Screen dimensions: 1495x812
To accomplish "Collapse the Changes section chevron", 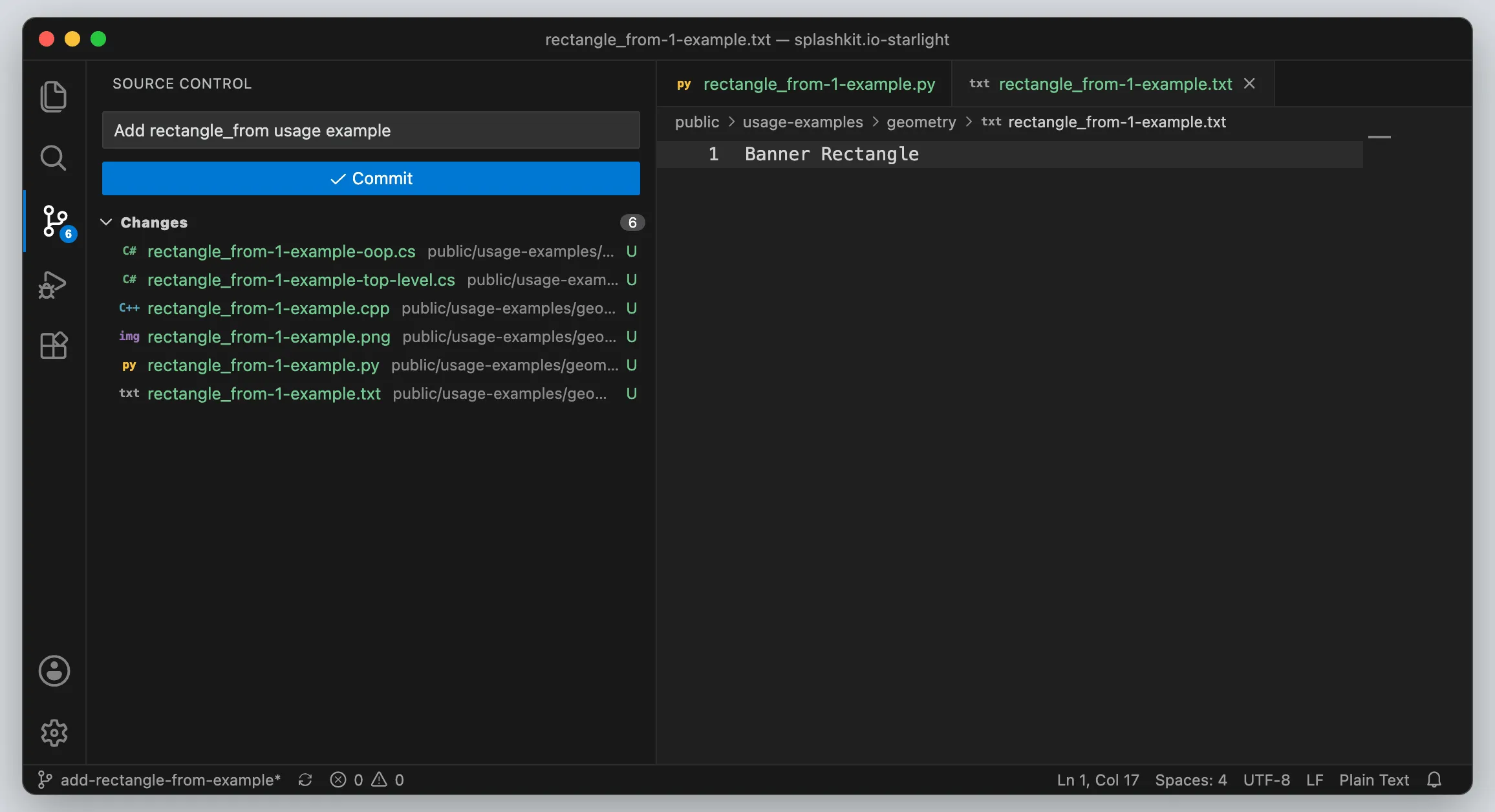I will (106, 222).
